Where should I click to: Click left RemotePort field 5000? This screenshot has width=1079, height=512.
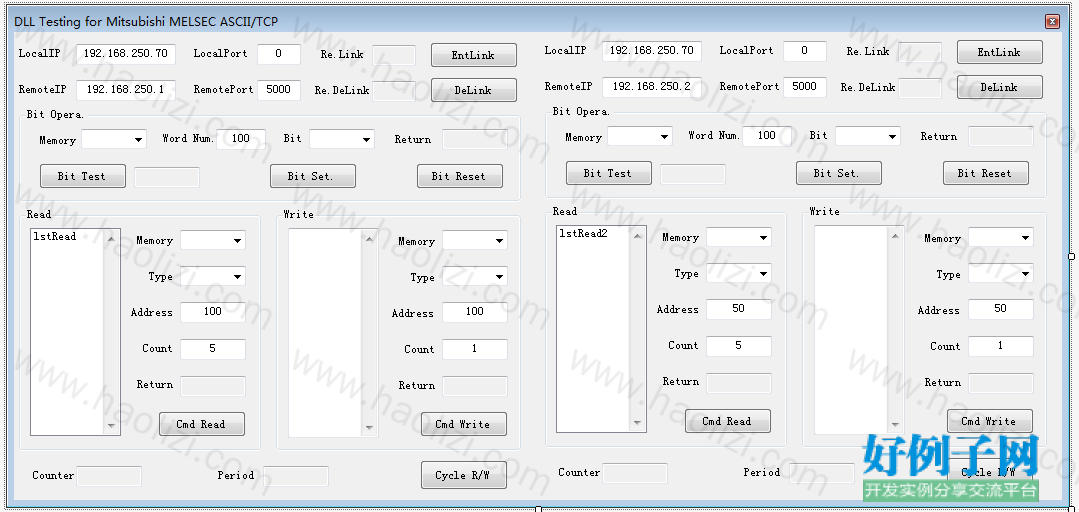pyautogui.click(x=279, y=89)
